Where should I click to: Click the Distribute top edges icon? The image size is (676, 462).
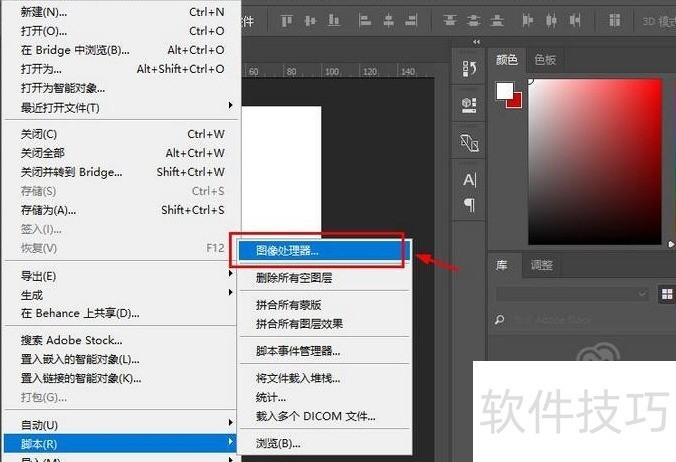[x=450, y=20]
